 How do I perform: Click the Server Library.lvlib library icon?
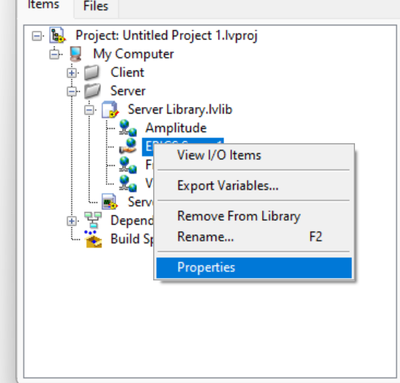[x=110, y=109]
